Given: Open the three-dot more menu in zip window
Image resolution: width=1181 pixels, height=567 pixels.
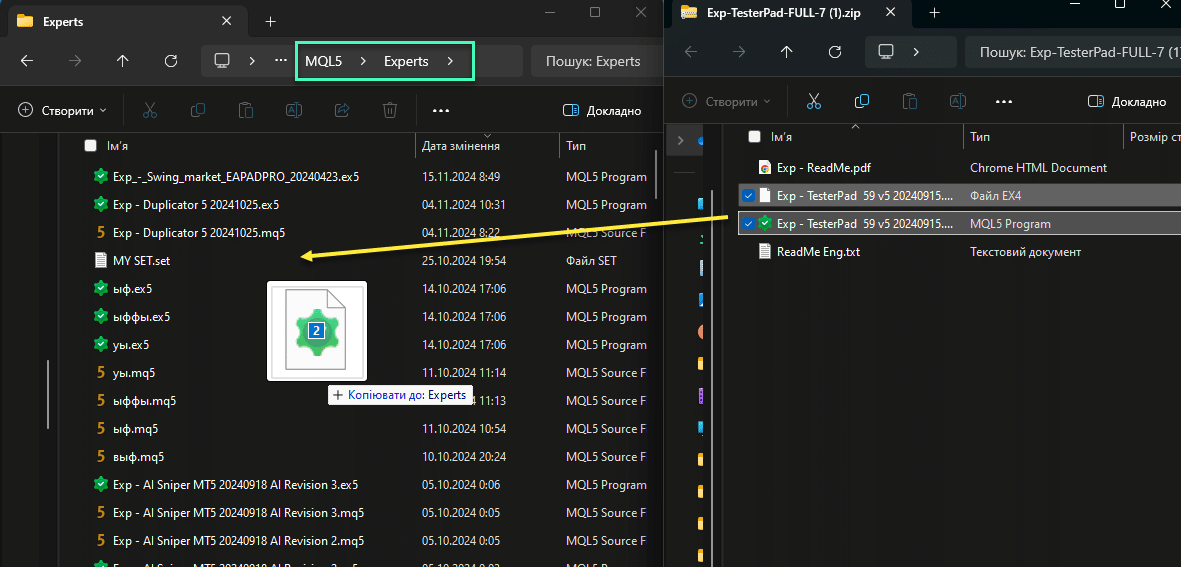Looking at the screenshot, I should click(1004, 101).
